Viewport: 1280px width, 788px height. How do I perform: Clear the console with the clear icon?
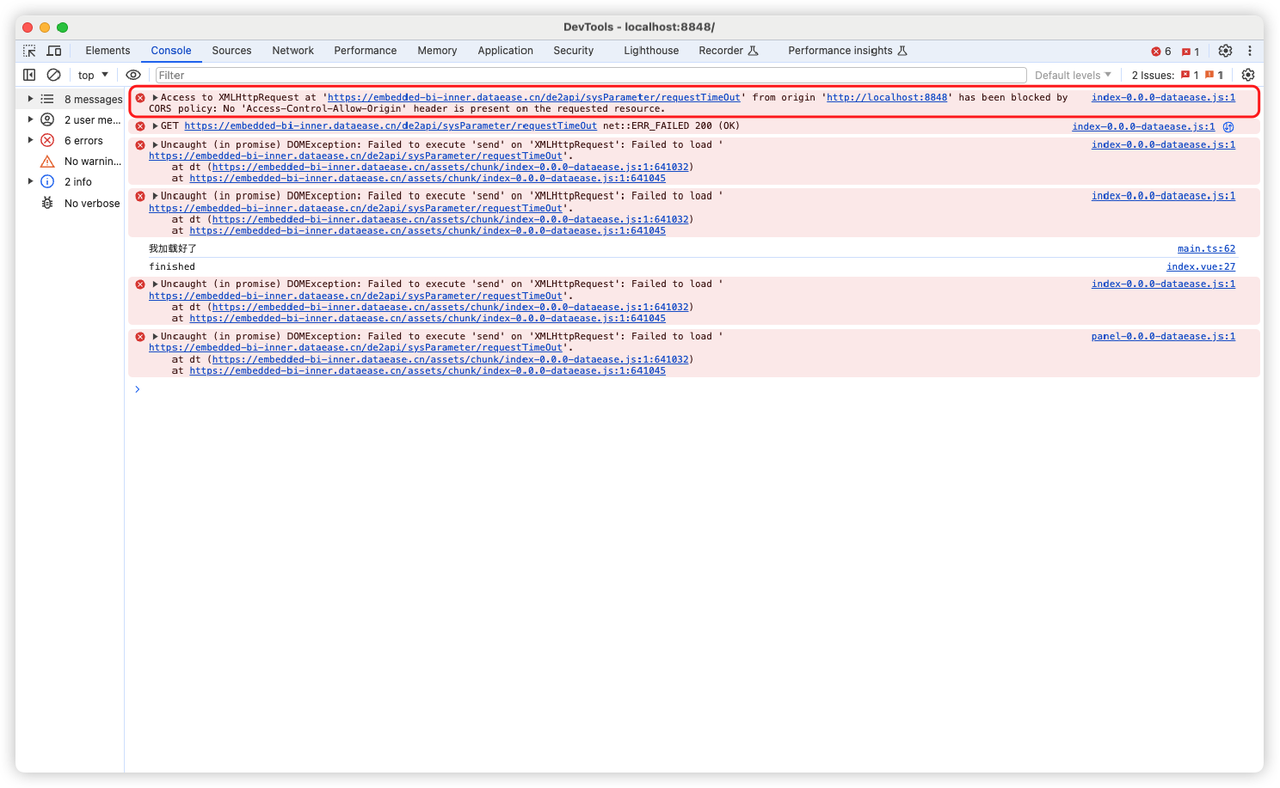(x=54, y=75)
